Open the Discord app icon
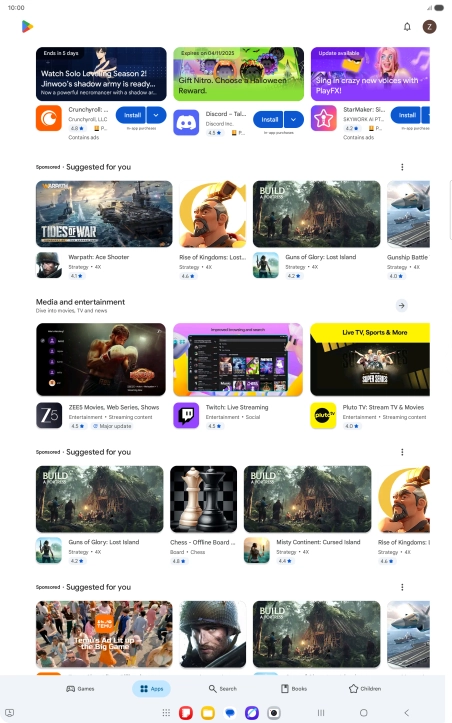 pyautogui.click(x=186, y=122)
